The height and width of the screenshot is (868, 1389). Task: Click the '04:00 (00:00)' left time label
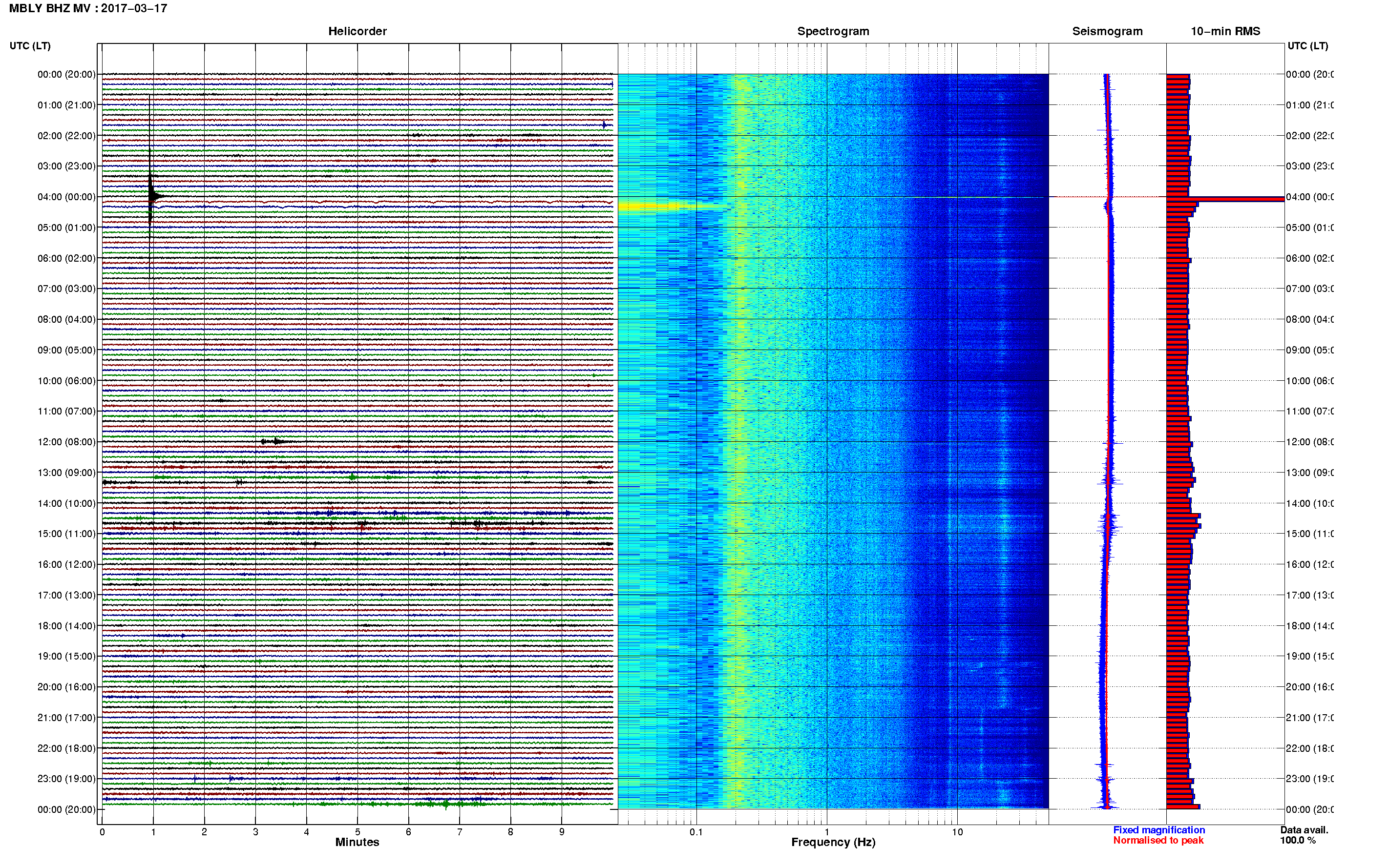(x=66, y=197)
